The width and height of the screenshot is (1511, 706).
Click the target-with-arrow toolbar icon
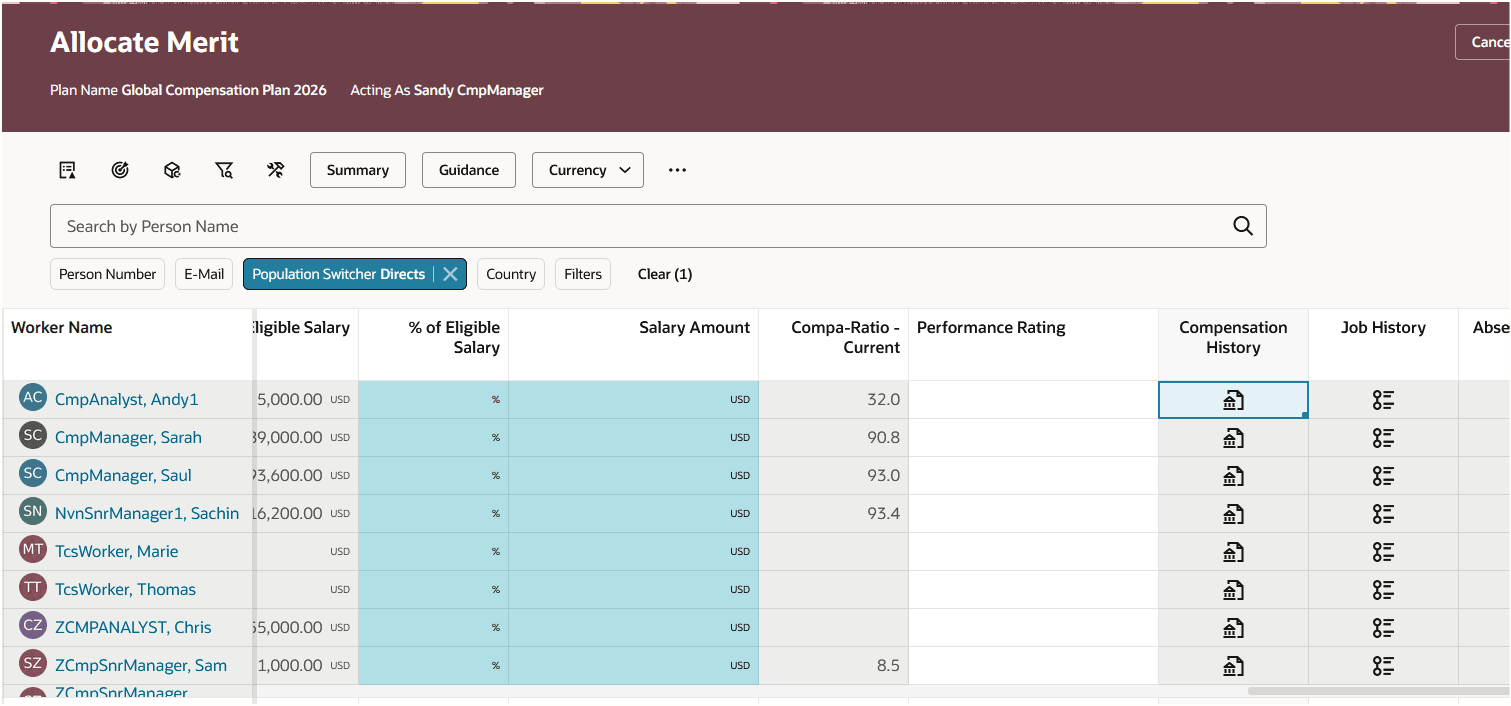[x=120, y=170]
